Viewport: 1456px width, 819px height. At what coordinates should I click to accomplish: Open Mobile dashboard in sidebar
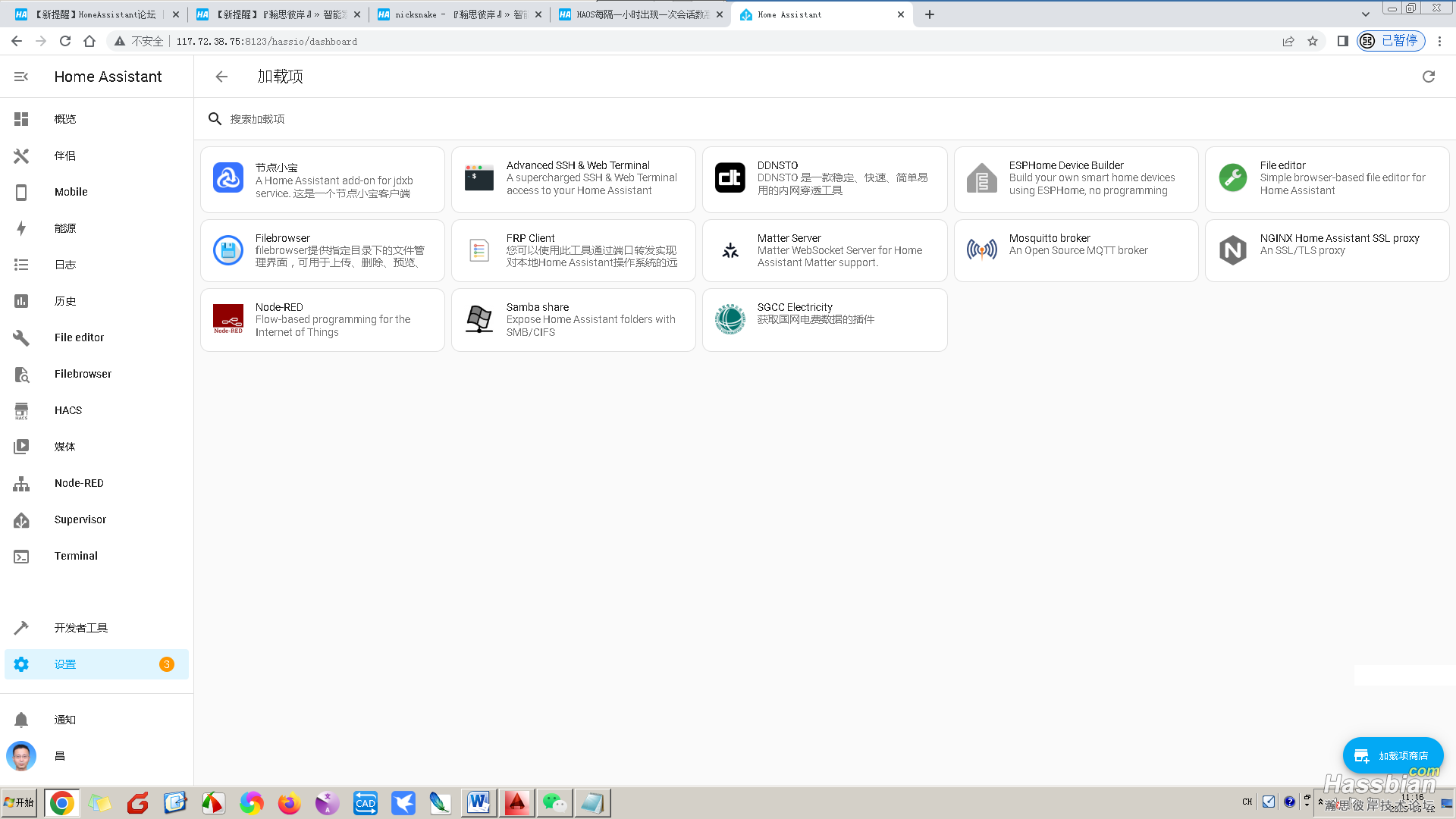pos(96,192)
